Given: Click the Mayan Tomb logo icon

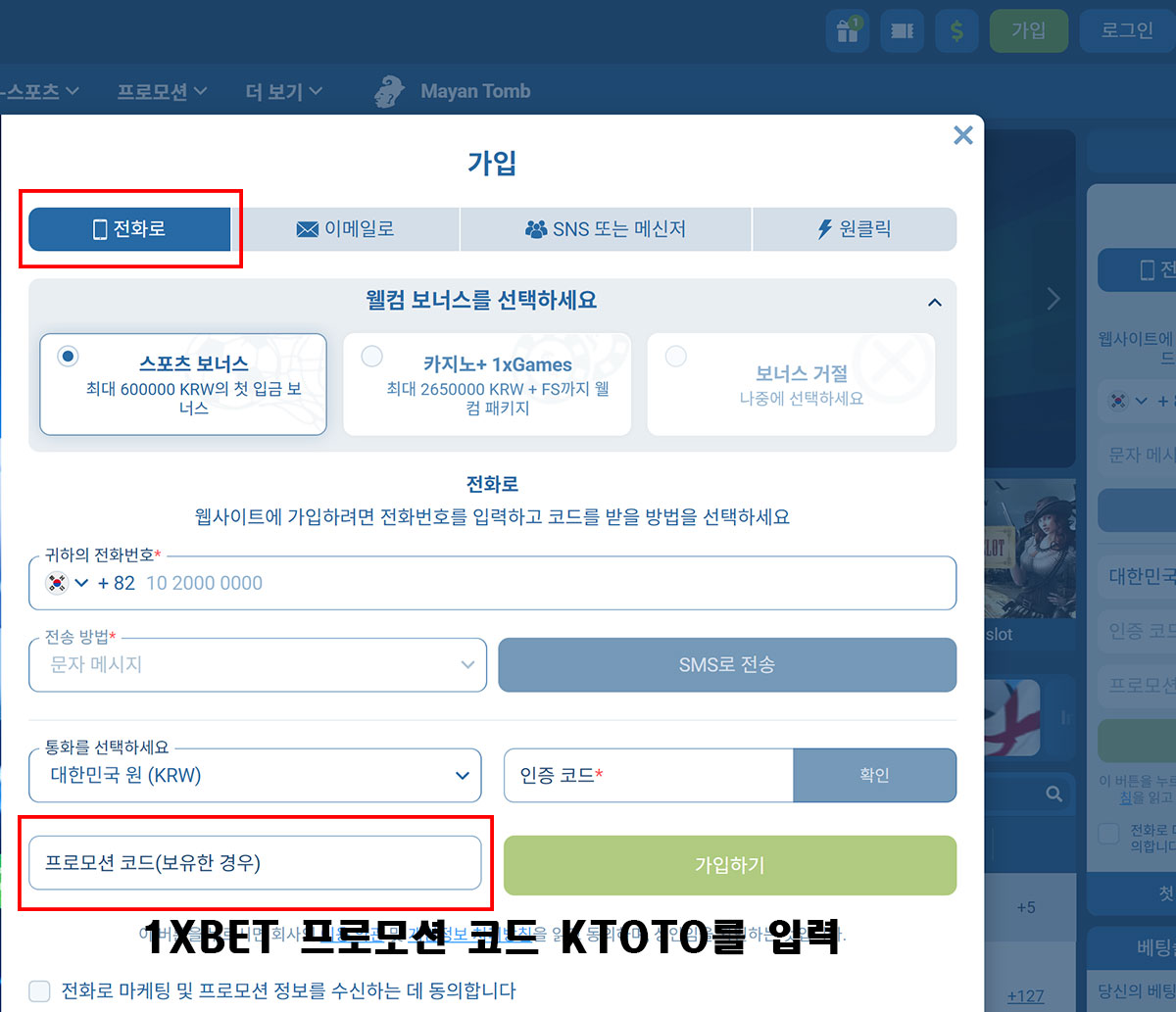Looking at the screenshot, I should pyautogui.click(x=390, y=91).
